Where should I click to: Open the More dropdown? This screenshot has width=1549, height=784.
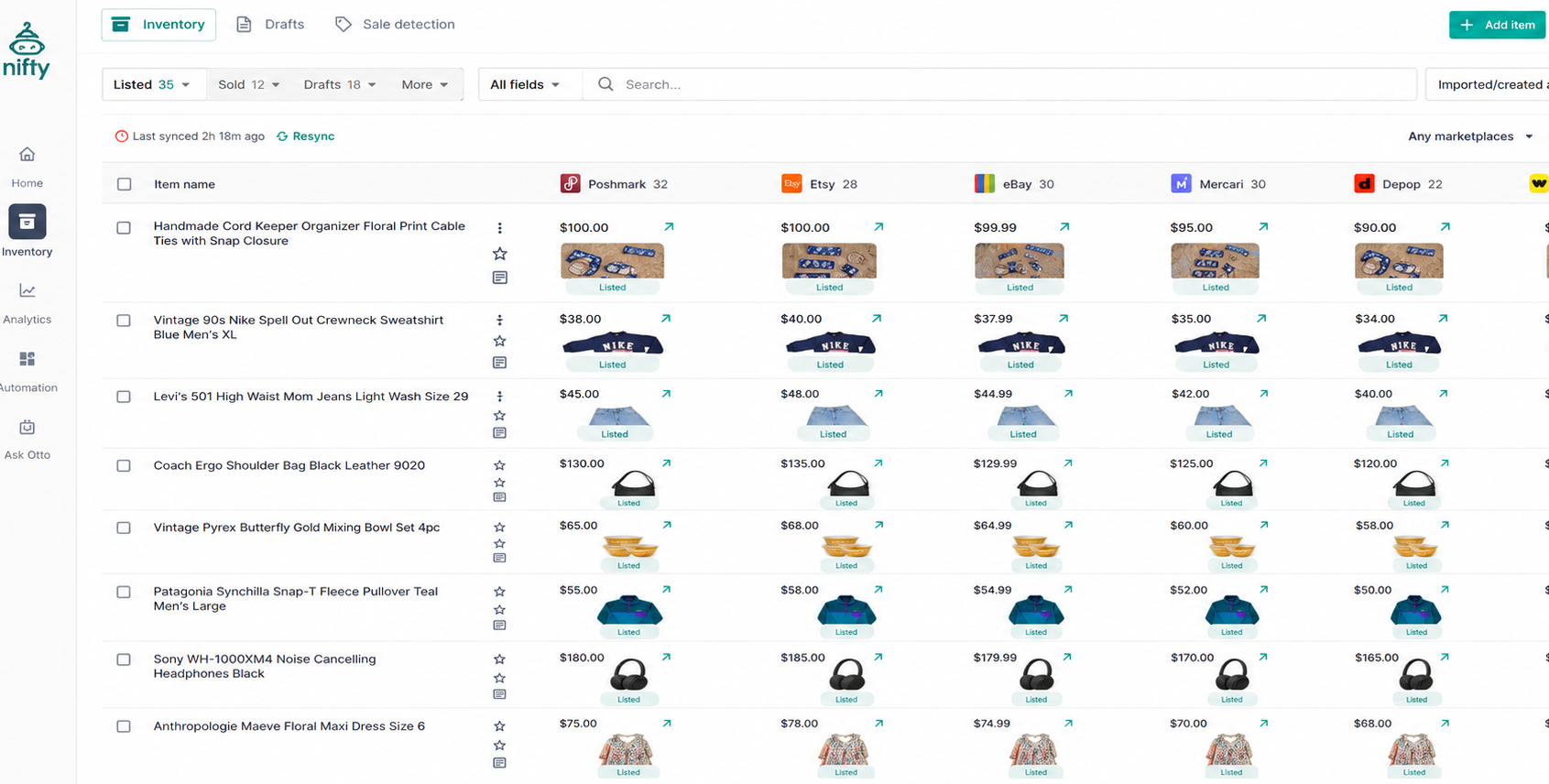pos(425,84)
